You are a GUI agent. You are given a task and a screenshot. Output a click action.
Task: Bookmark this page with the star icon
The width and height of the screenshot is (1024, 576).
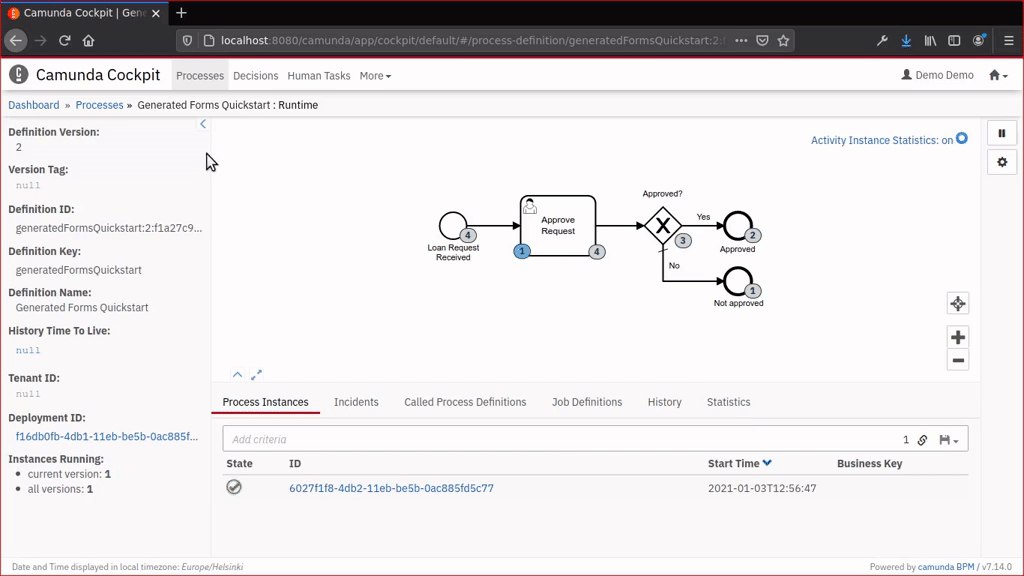783,40
